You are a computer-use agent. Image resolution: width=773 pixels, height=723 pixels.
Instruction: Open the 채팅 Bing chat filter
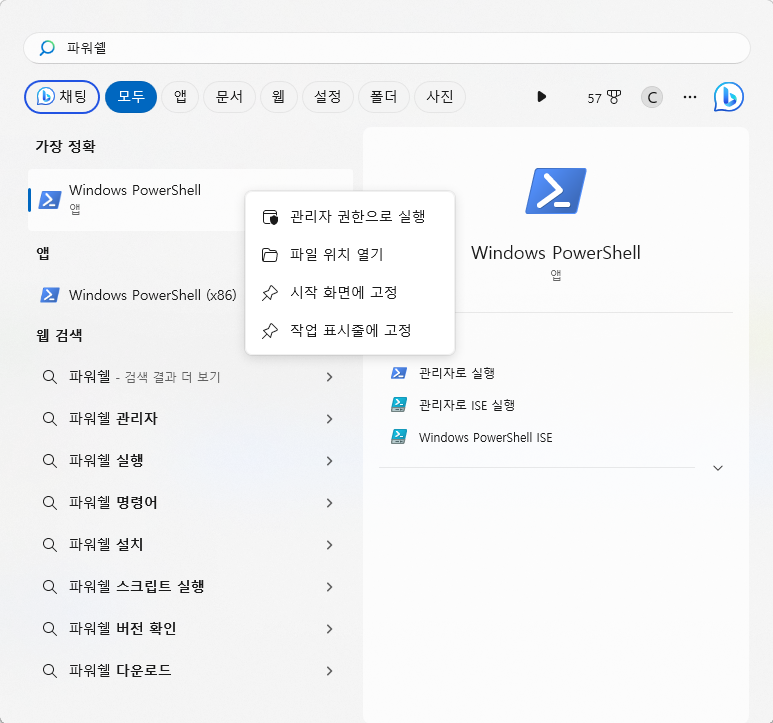click(62, 97)
